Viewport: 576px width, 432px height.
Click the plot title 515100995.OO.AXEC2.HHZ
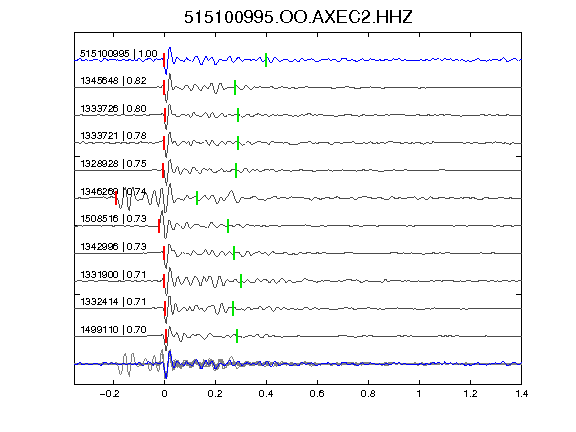(x=298, y=17)
